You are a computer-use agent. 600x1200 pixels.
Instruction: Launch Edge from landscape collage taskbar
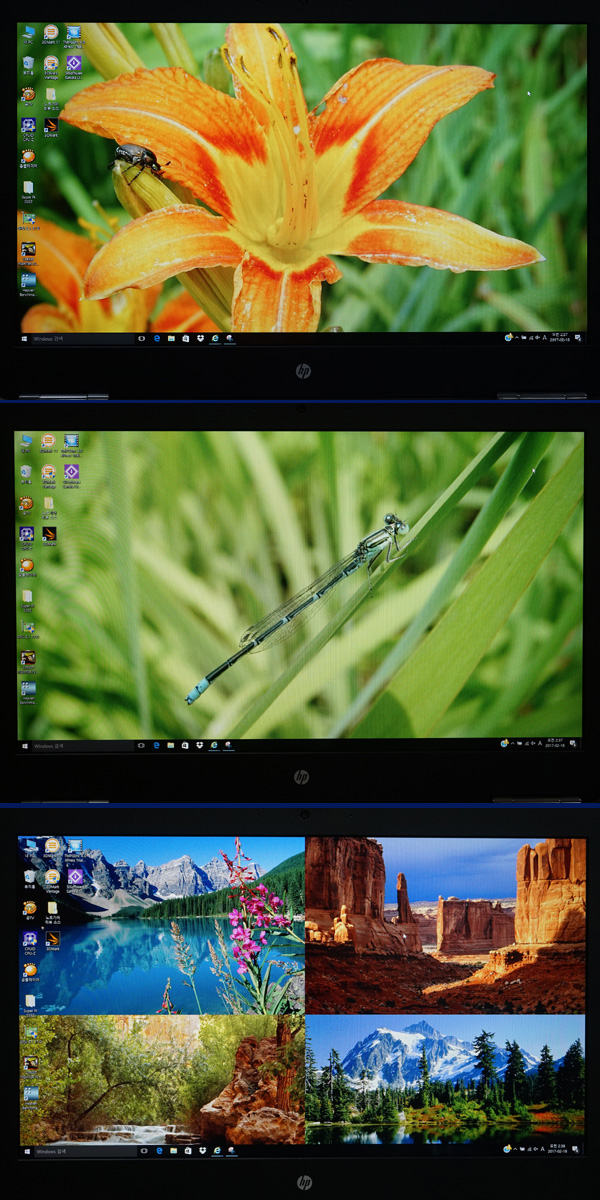tap(159, 1151)
